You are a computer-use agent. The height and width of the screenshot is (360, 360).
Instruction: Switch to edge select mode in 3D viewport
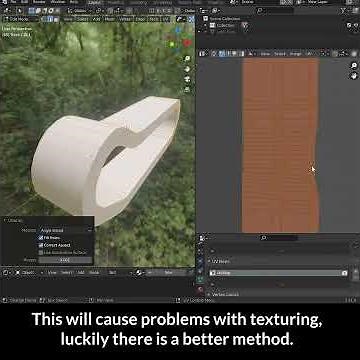pos(50,19)
